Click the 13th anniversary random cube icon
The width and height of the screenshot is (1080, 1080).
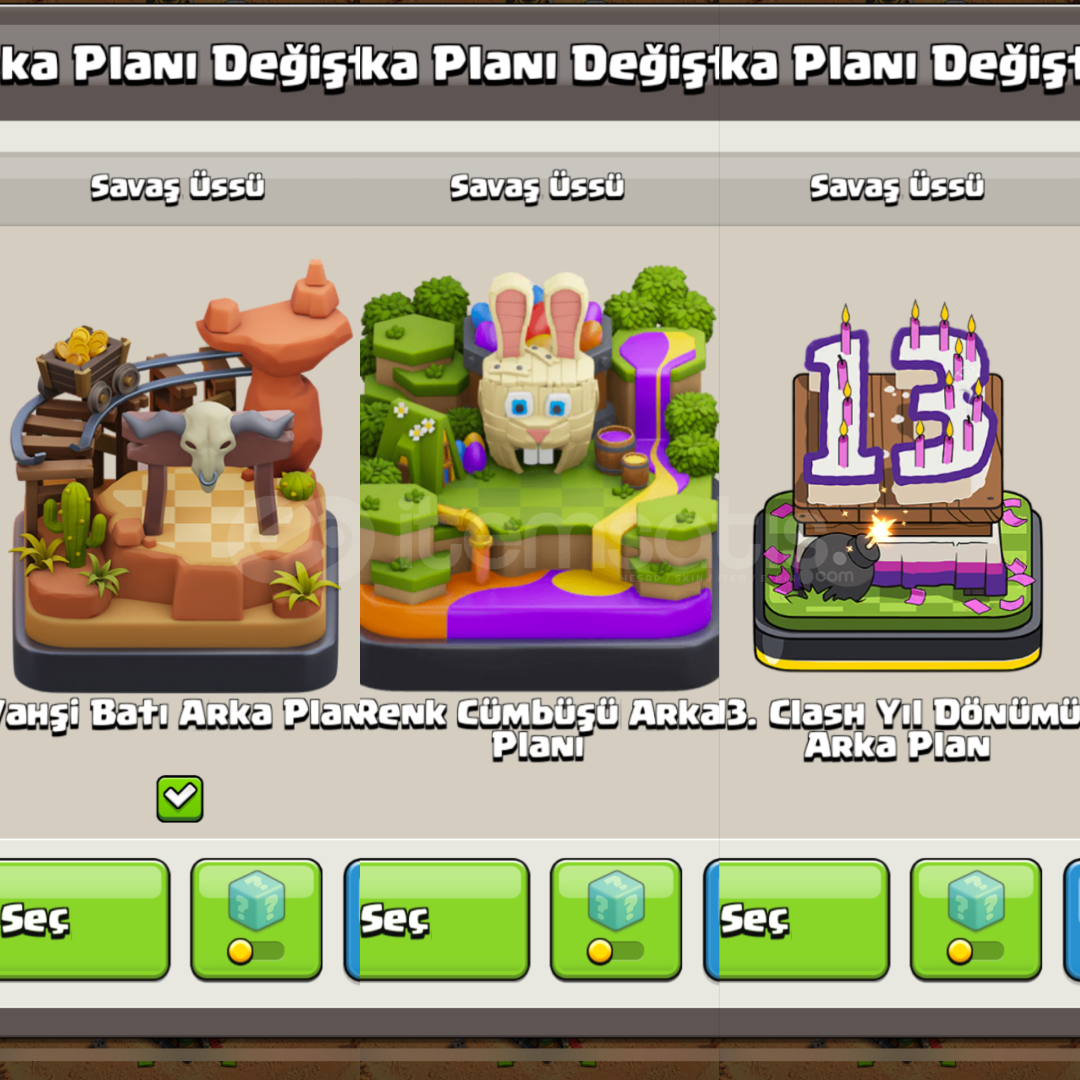[x=975, y=900]
